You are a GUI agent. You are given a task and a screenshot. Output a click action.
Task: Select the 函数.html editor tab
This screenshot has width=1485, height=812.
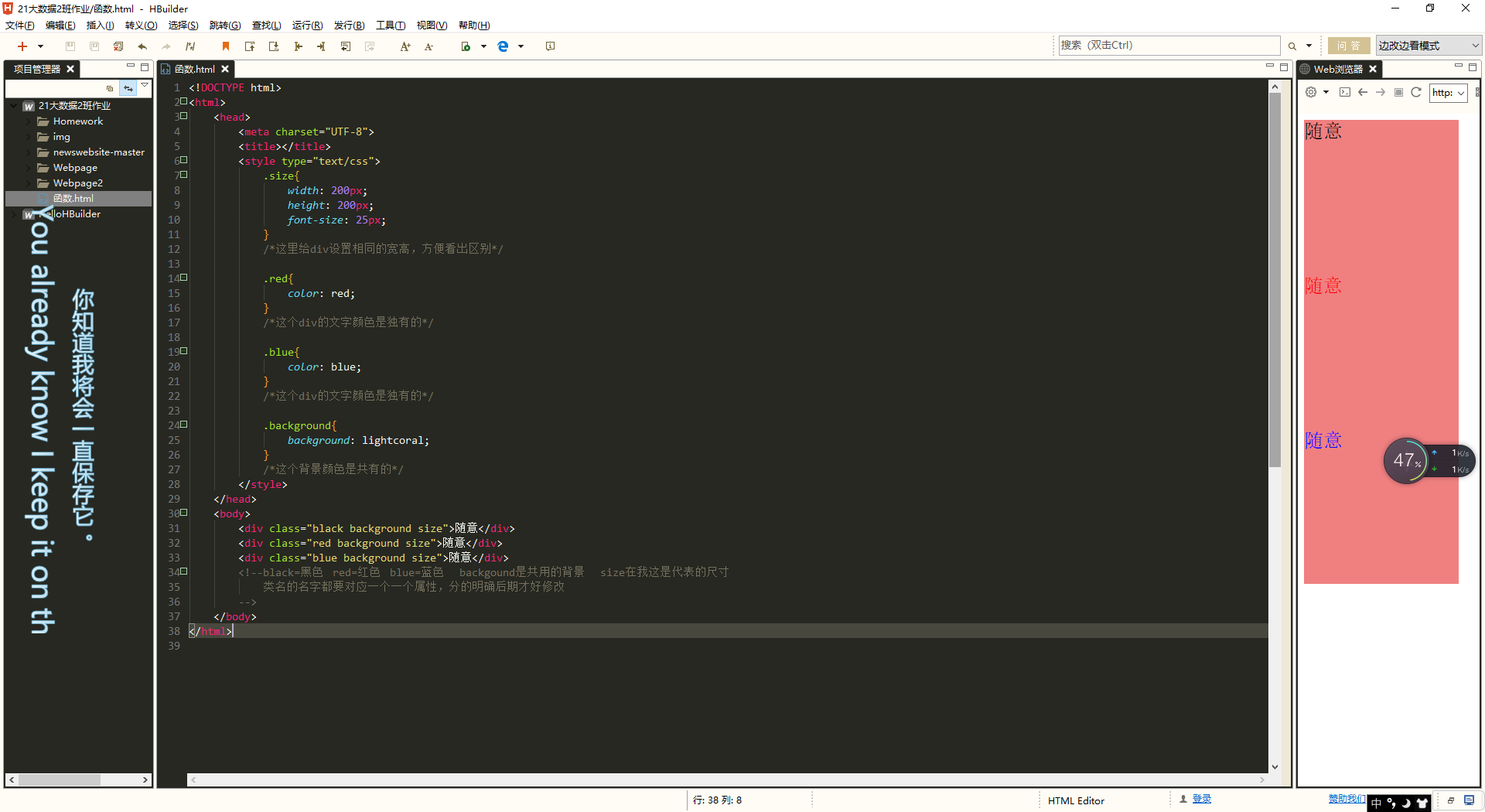pyautogui.click(x=194, y=69)
